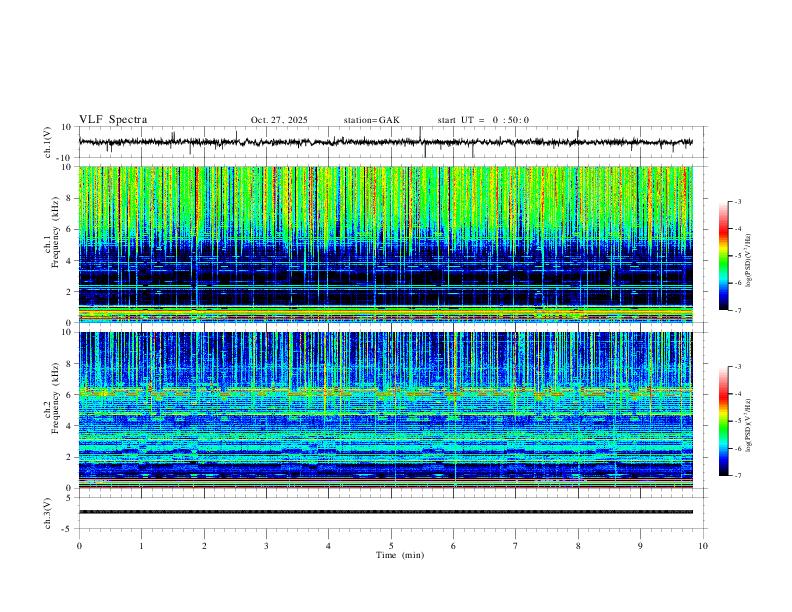Click time axis tick label "6"
Image resolution: width=792 pixels, height=612 pixels.
(453, 546)
